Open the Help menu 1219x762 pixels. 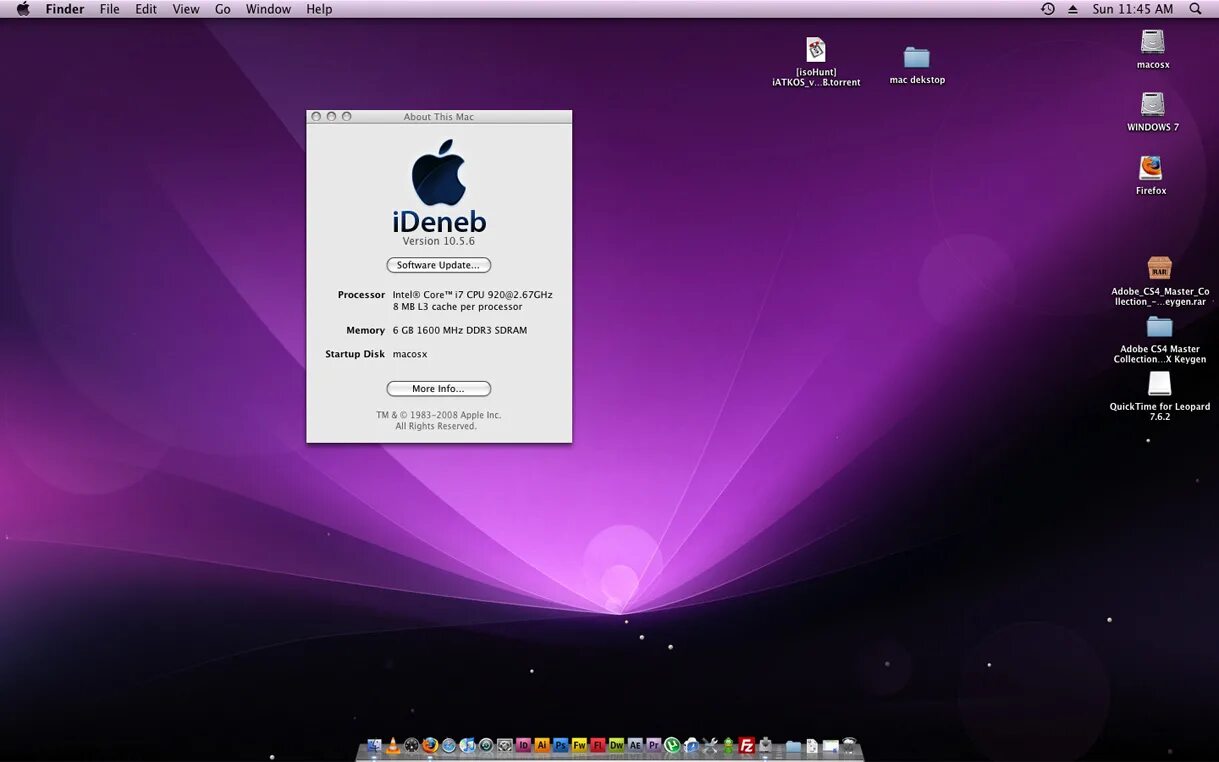[319, 9]
